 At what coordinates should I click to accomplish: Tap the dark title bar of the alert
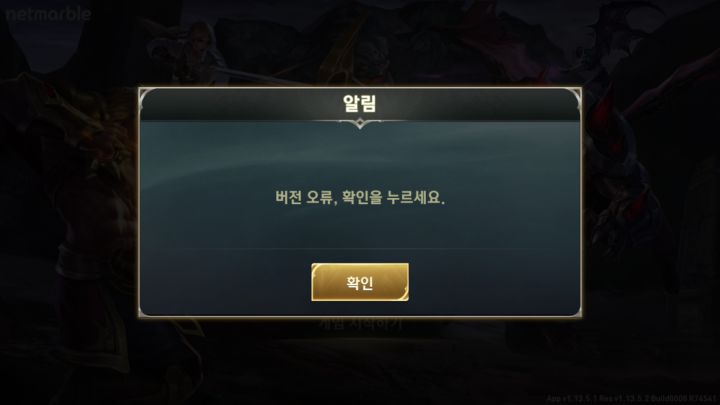360,105
